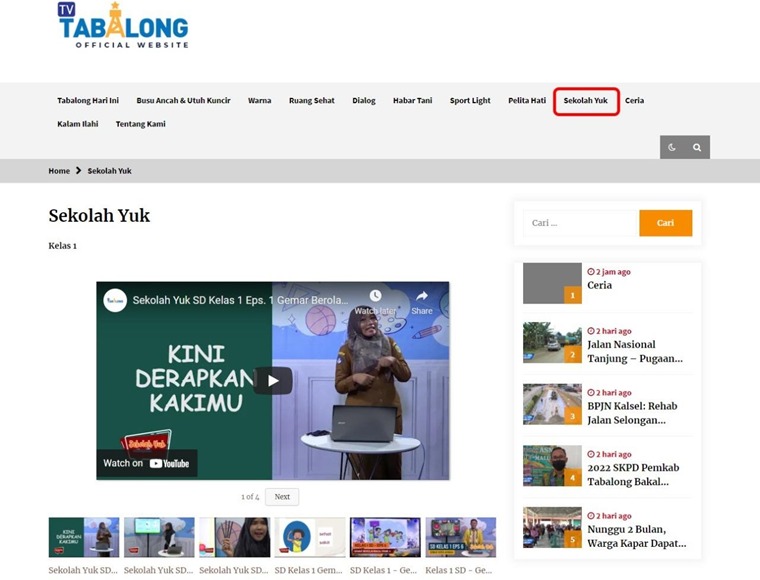Click the channel avatar in video header

point(115,300)
